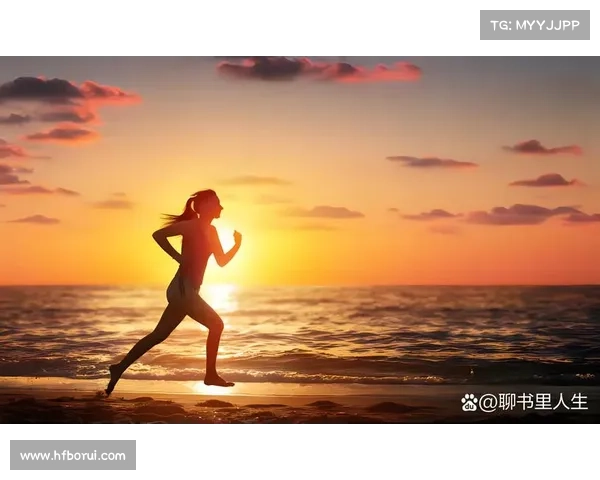Open the www.hfborui.com link
600x480 pixels.
pyautogui.click(x=72, y=456)
